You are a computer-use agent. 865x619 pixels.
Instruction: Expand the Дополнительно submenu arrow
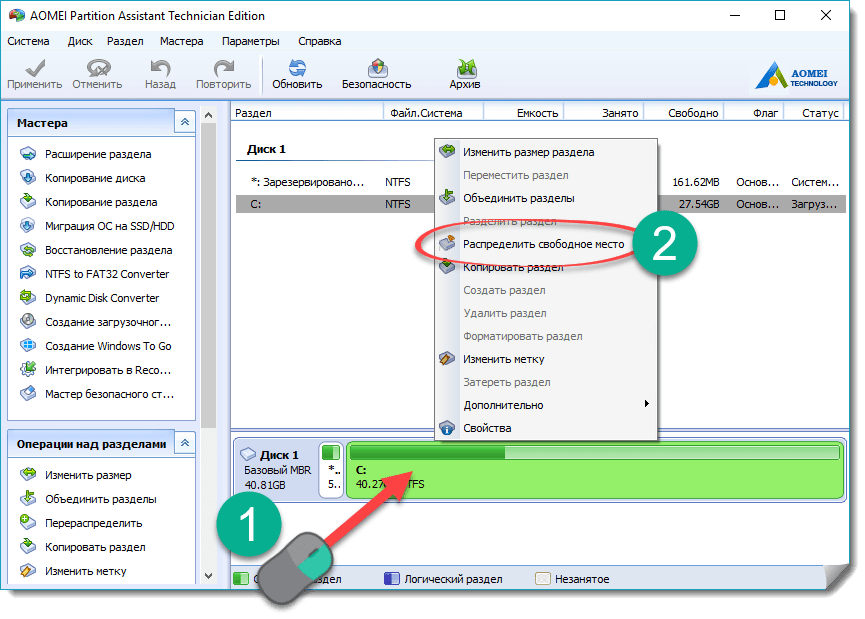[647, 404]
